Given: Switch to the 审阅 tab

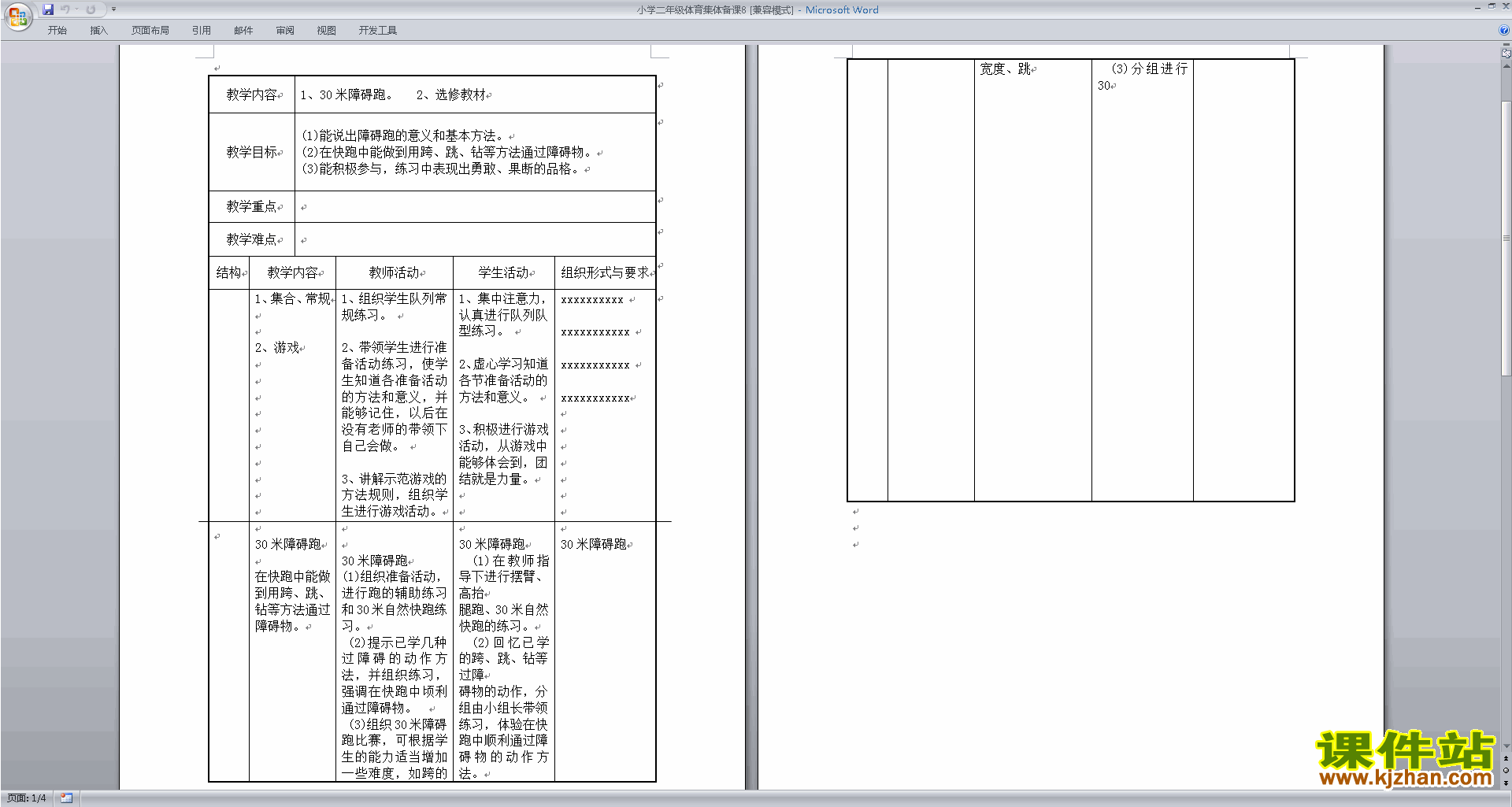Looking at the screenshot, I should (x=285, y=31).
